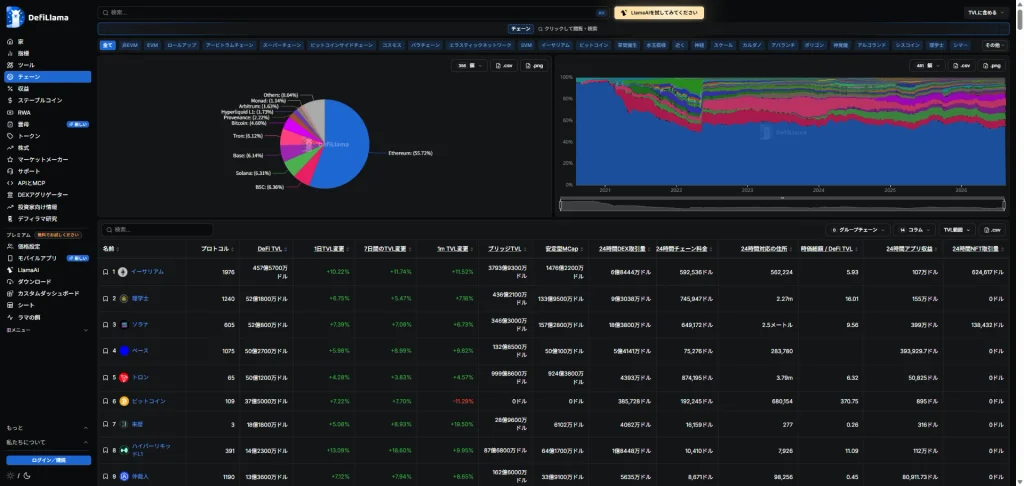The width and height of the screenshot is (1024, 486).
Task: Open the ステーブルコイン sidebar item
Action: (x=48, y=101)
